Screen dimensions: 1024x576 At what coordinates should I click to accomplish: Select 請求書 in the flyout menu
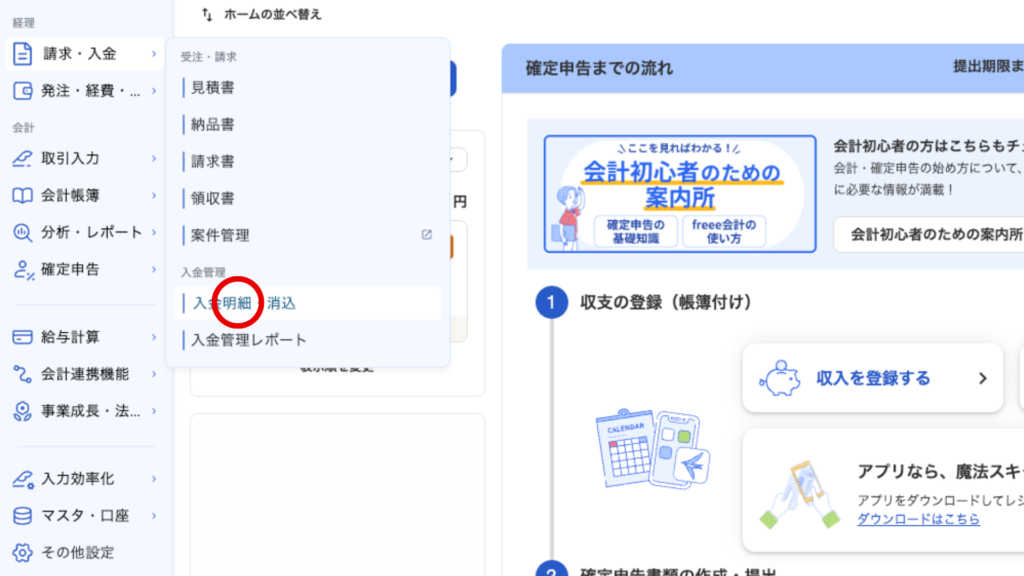coord(213,161)
